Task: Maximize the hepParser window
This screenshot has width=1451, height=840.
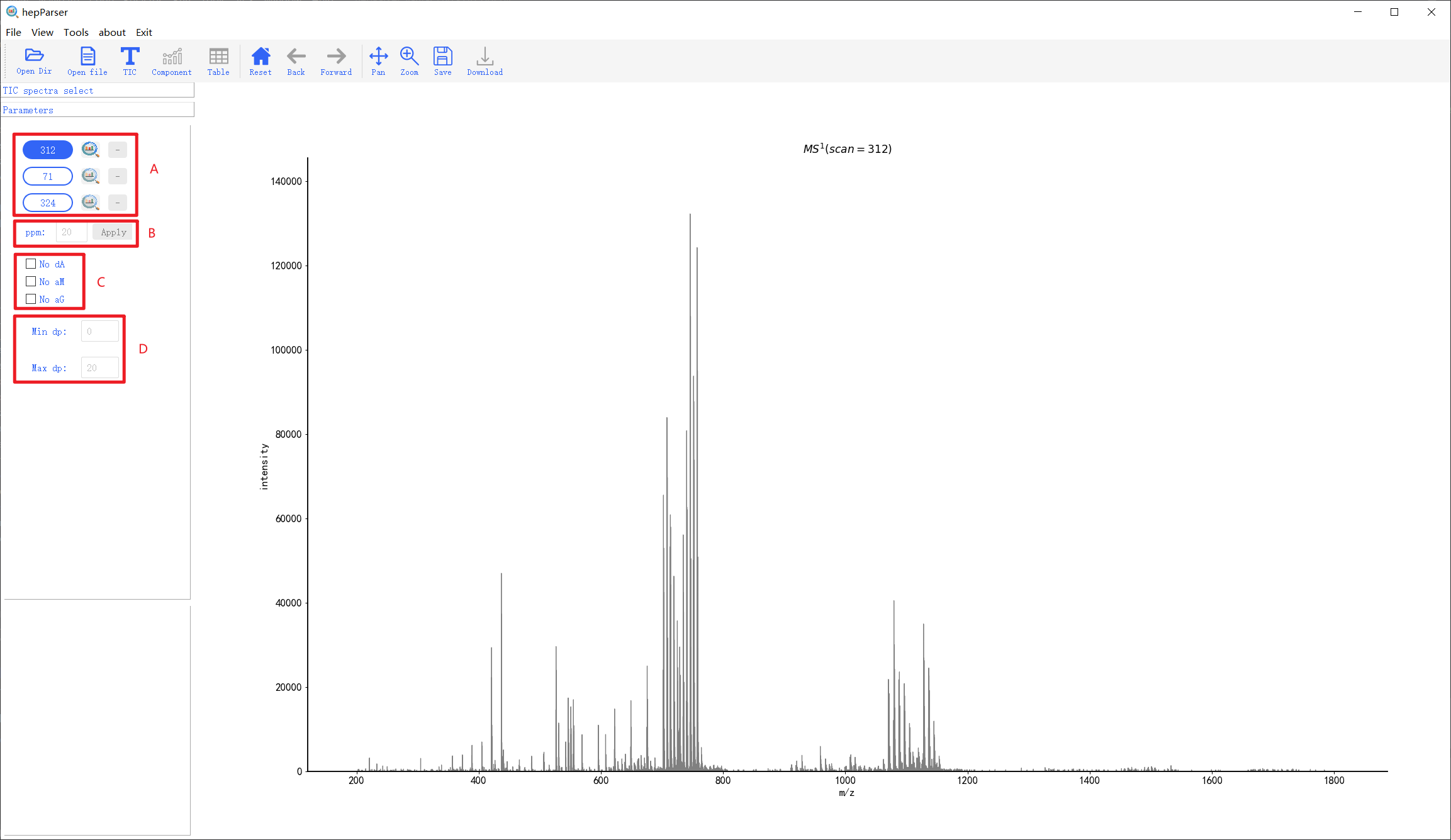Action: [1394, 12]
